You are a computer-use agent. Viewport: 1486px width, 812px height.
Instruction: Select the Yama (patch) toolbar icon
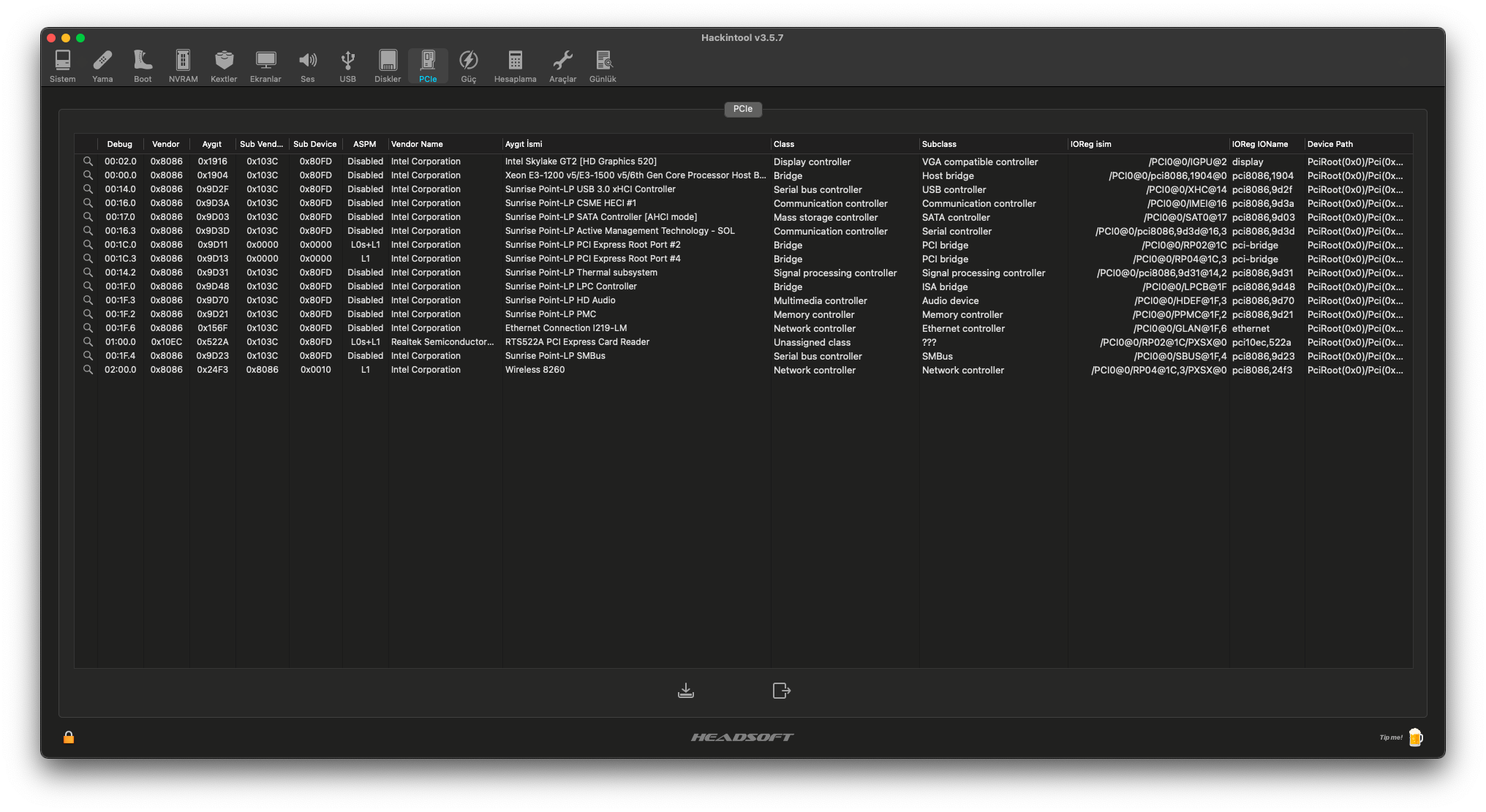[102, 66]
